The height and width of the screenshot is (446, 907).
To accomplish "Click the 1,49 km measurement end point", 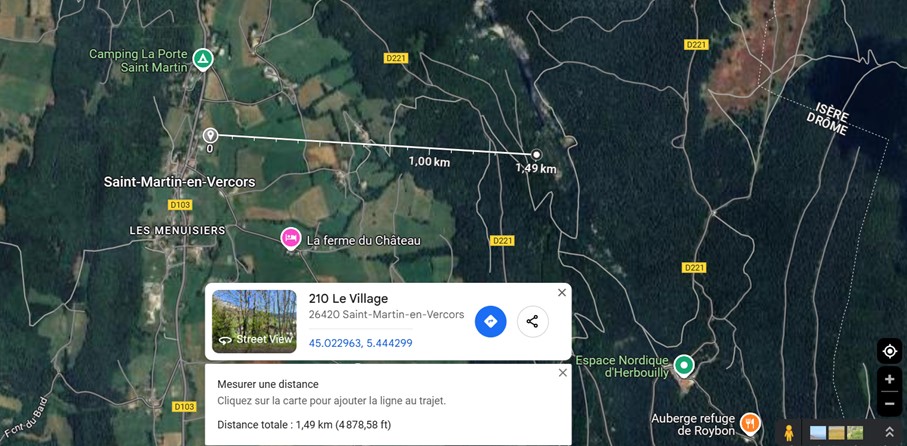I will pos(536,154).
